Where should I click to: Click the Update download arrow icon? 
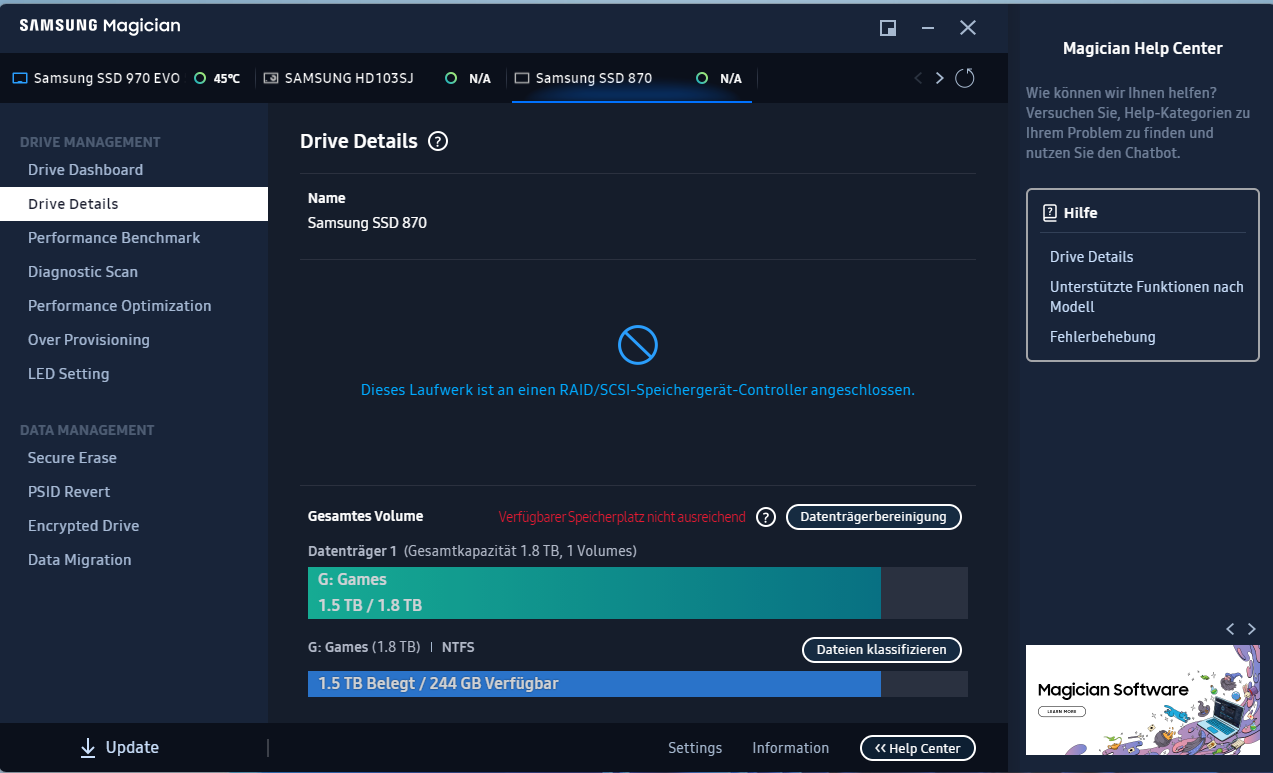coord(88,747)
